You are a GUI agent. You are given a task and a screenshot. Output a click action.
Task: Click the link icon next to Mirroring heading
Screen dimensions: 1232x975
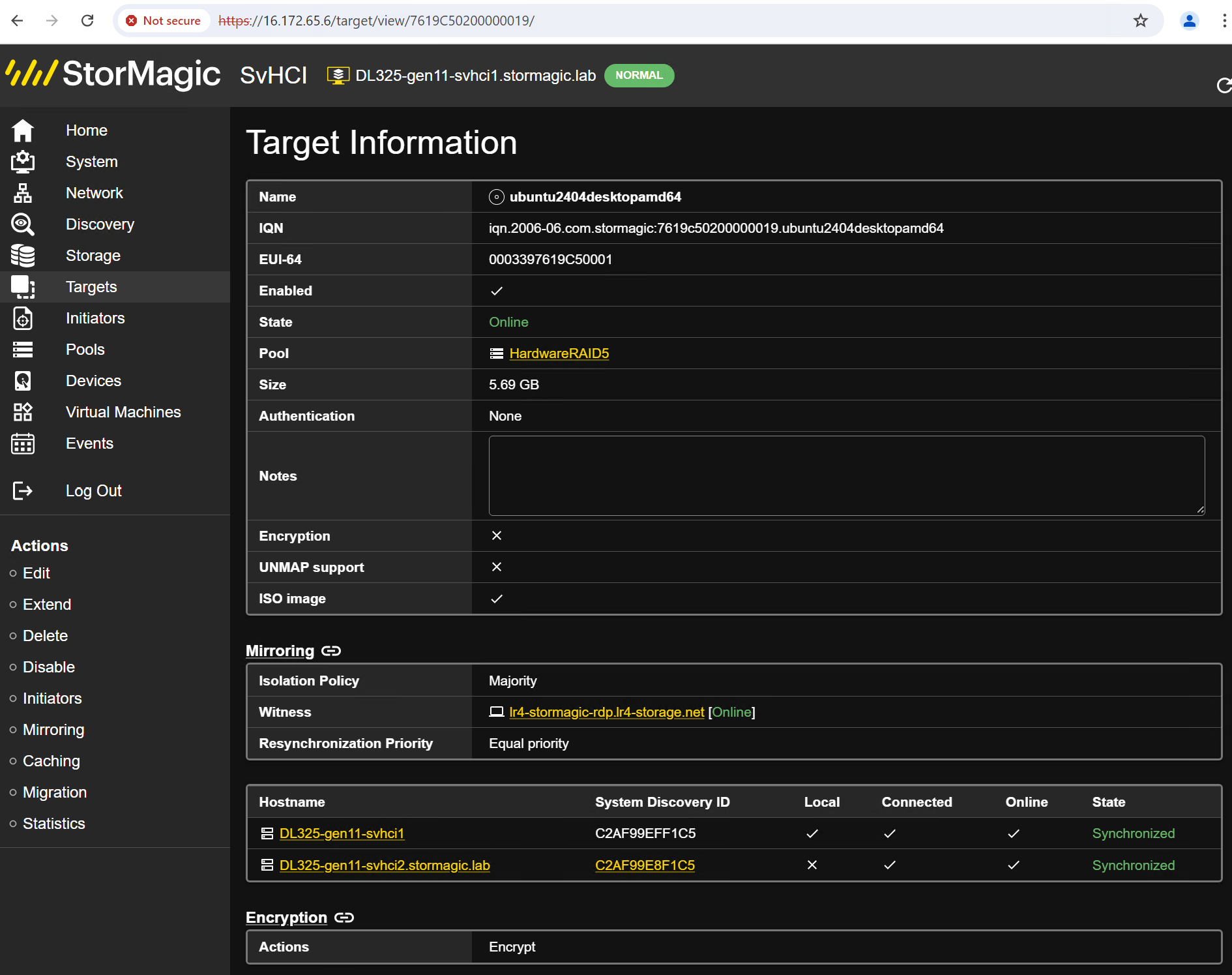(x=331, y=651)
